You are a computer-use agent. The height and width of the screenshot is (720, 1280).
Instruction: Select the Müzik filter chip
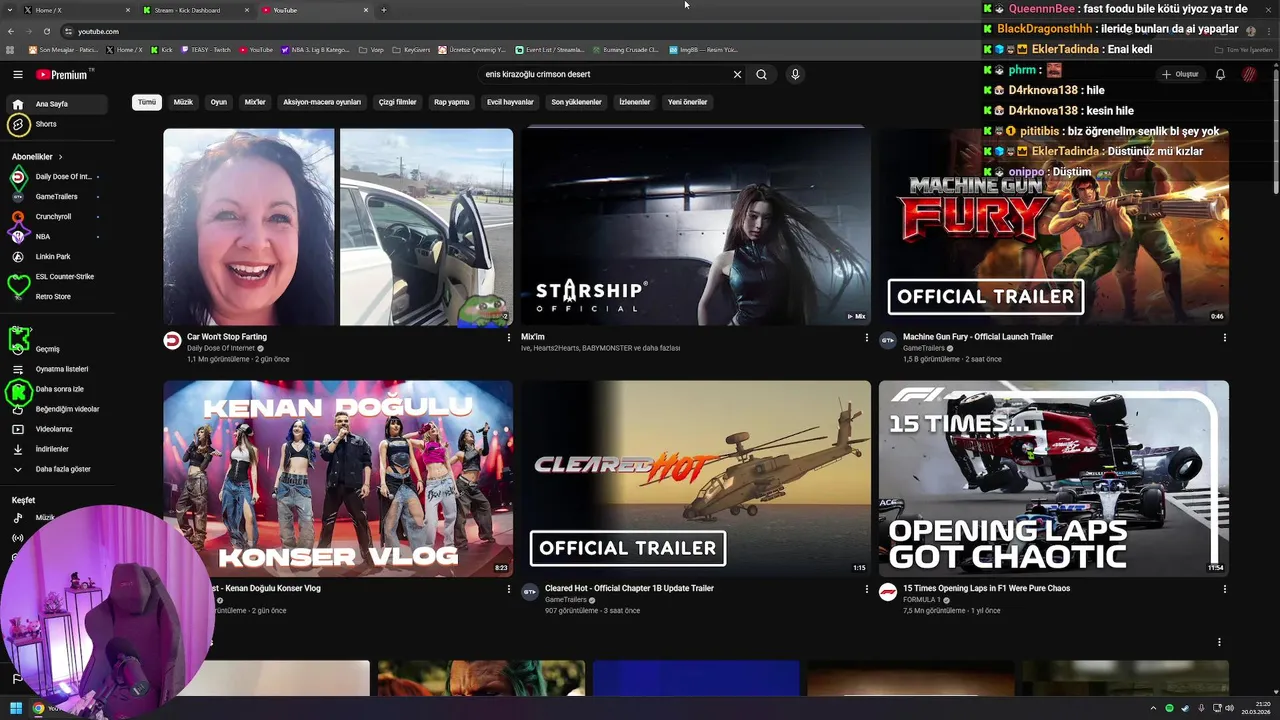click(x=183, y=102)
